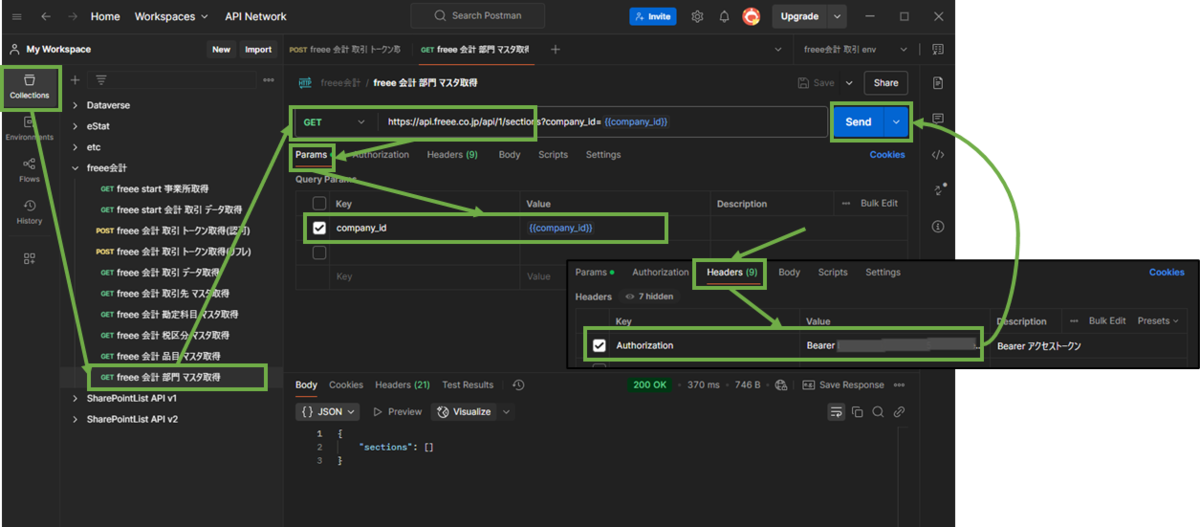Open the Presets dropdown in inset panel

[1158, 321]
